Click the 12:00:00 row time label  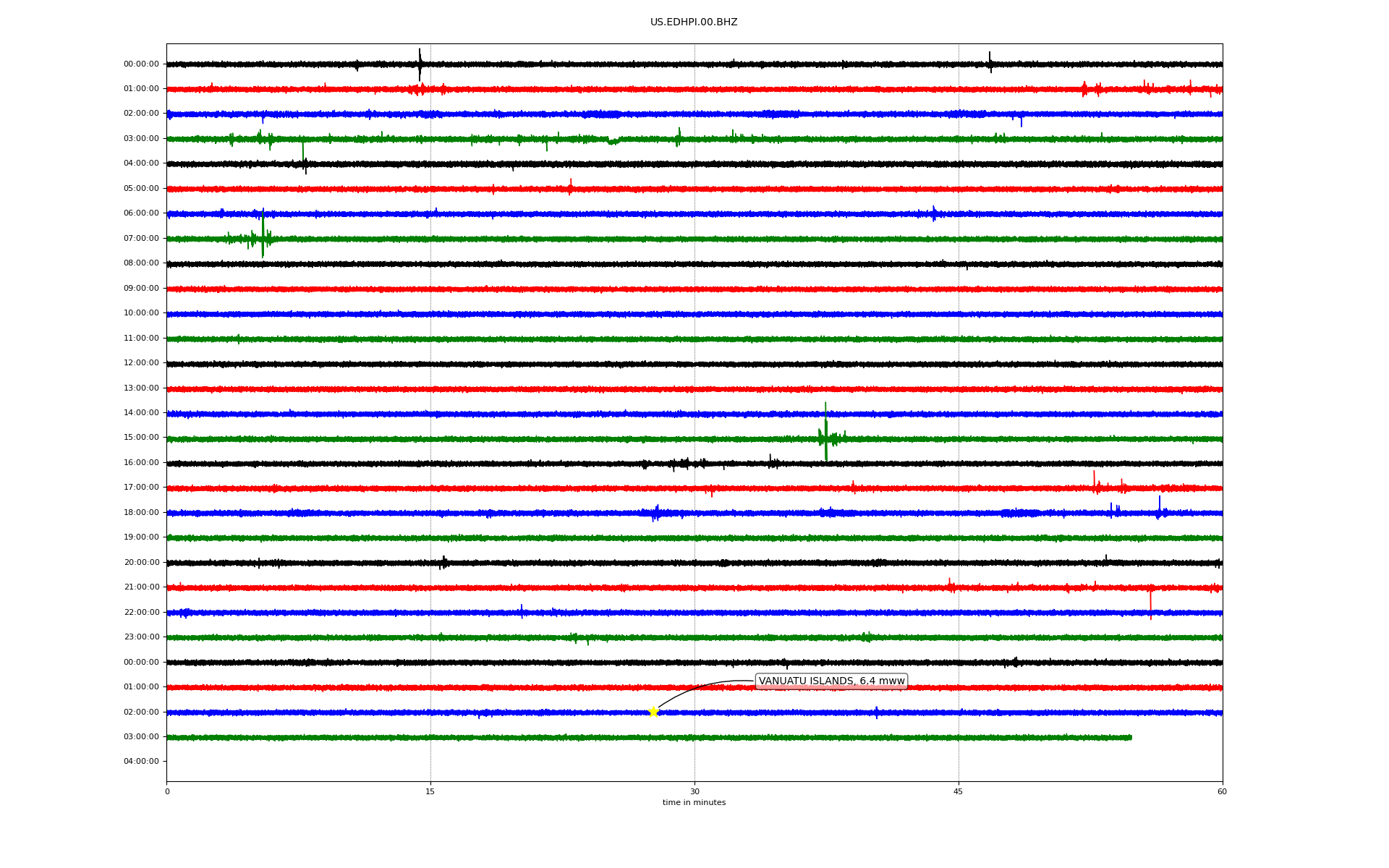141,363
